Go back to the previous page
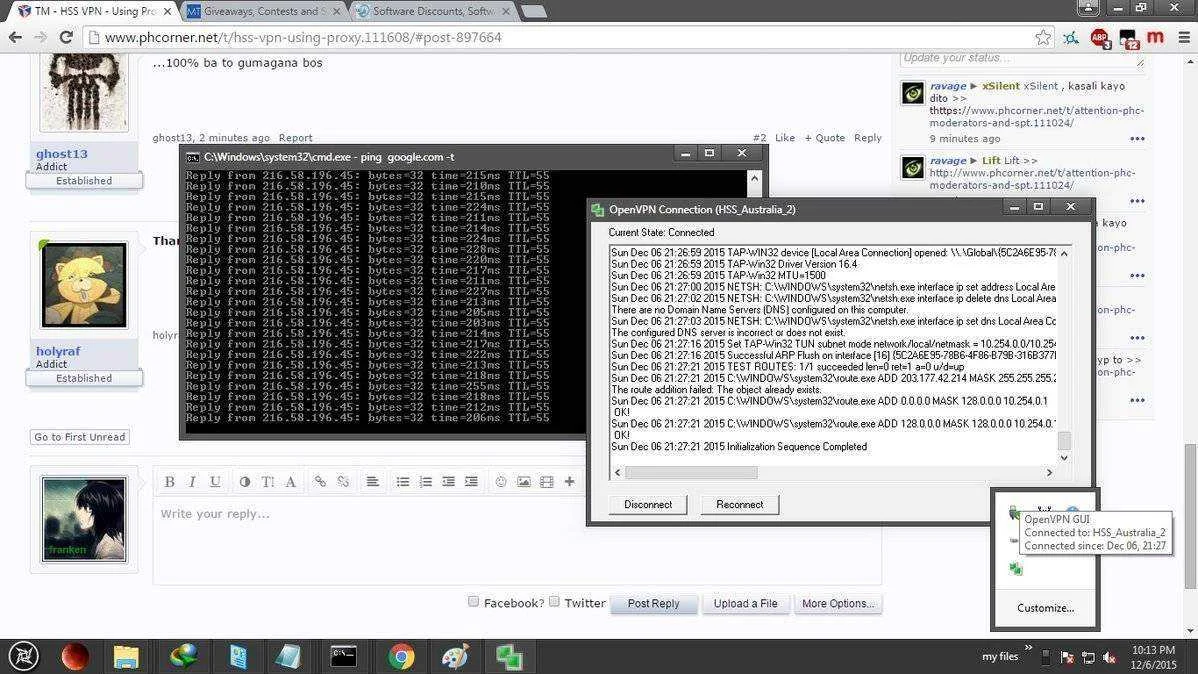 point(15,37)
